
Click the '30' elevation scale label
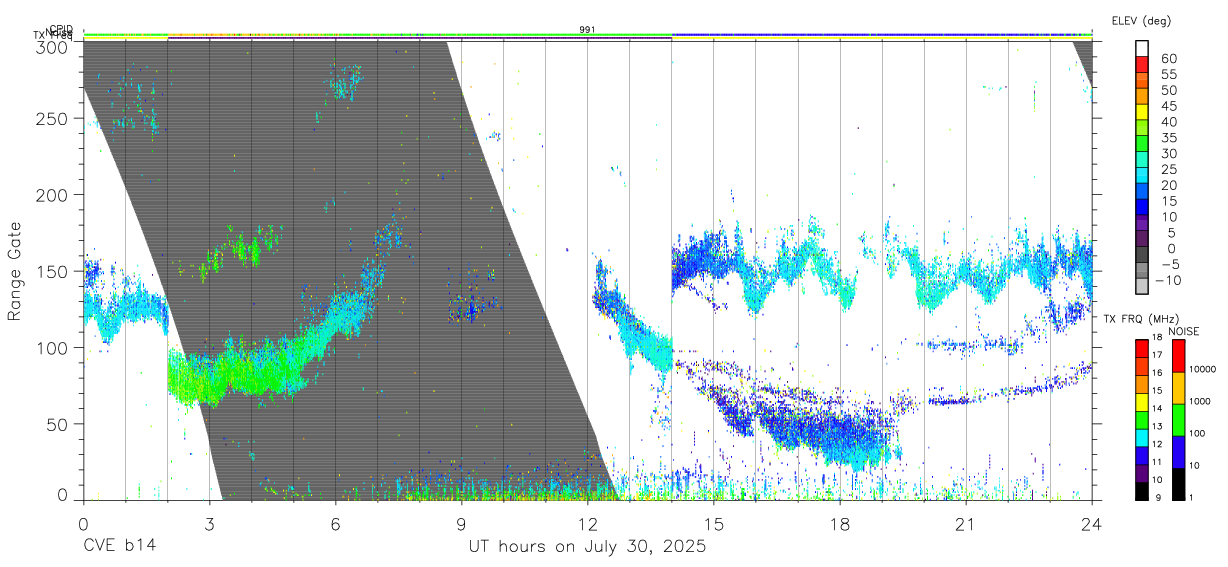coord(1169,153)
